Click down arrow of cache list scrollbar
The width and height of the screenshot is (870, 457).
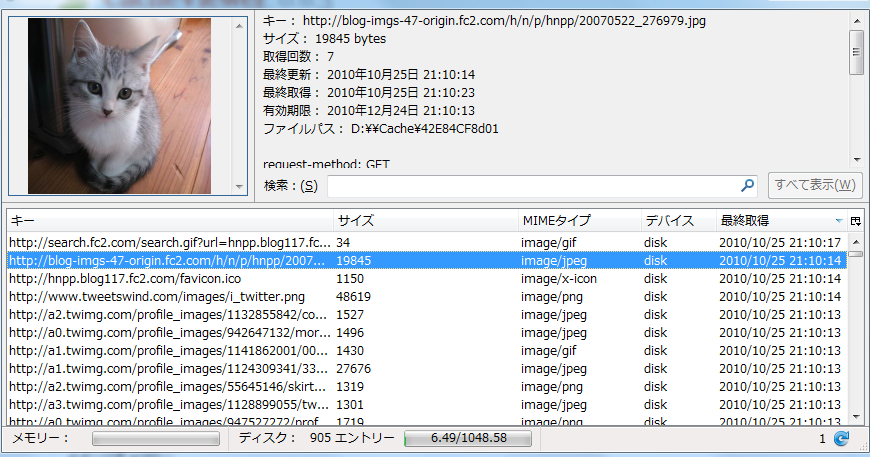[x=856, y=417]
